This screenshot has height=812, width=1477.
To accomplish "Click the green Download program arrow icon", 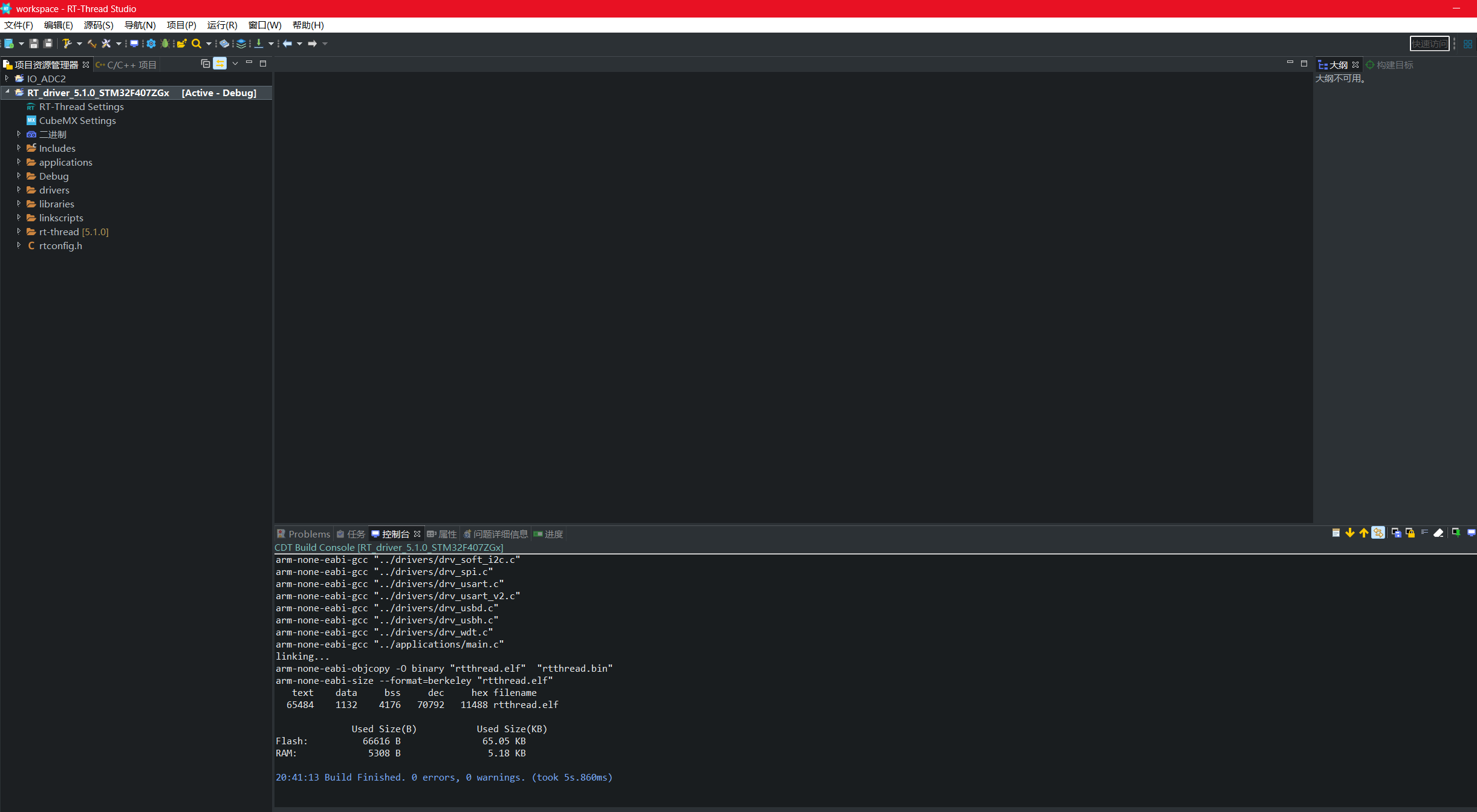I will coord(259,44).
